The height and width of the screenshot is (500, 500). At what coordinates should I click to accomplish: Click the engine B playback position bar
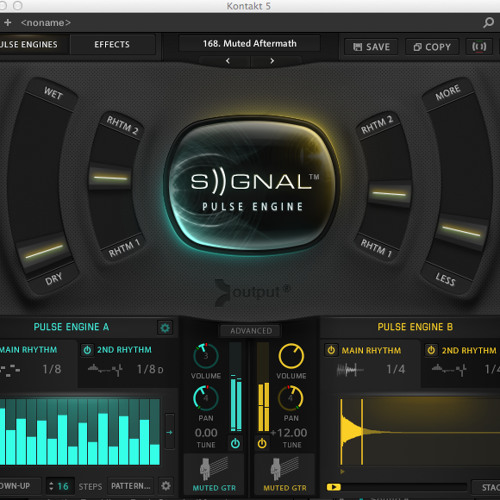397,487
